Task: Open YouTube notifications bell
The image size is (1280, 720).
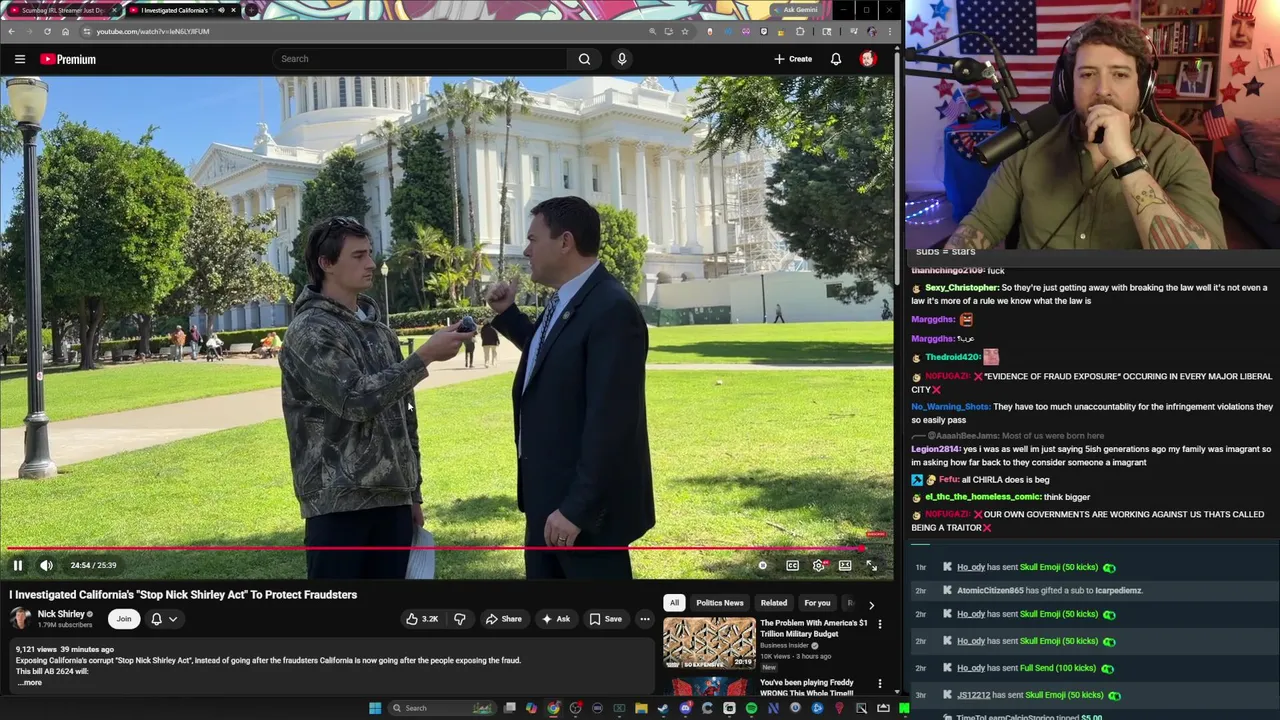Action: 836,59
